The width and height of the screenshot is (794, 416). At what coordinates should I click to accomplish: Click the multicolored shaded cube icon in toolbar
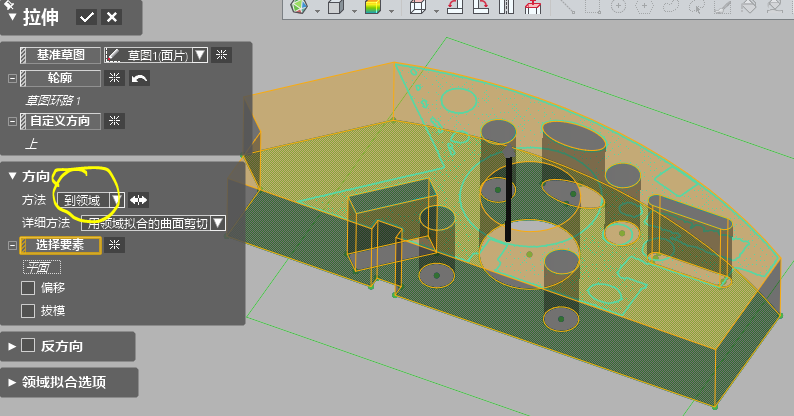(x=372, y=8)
